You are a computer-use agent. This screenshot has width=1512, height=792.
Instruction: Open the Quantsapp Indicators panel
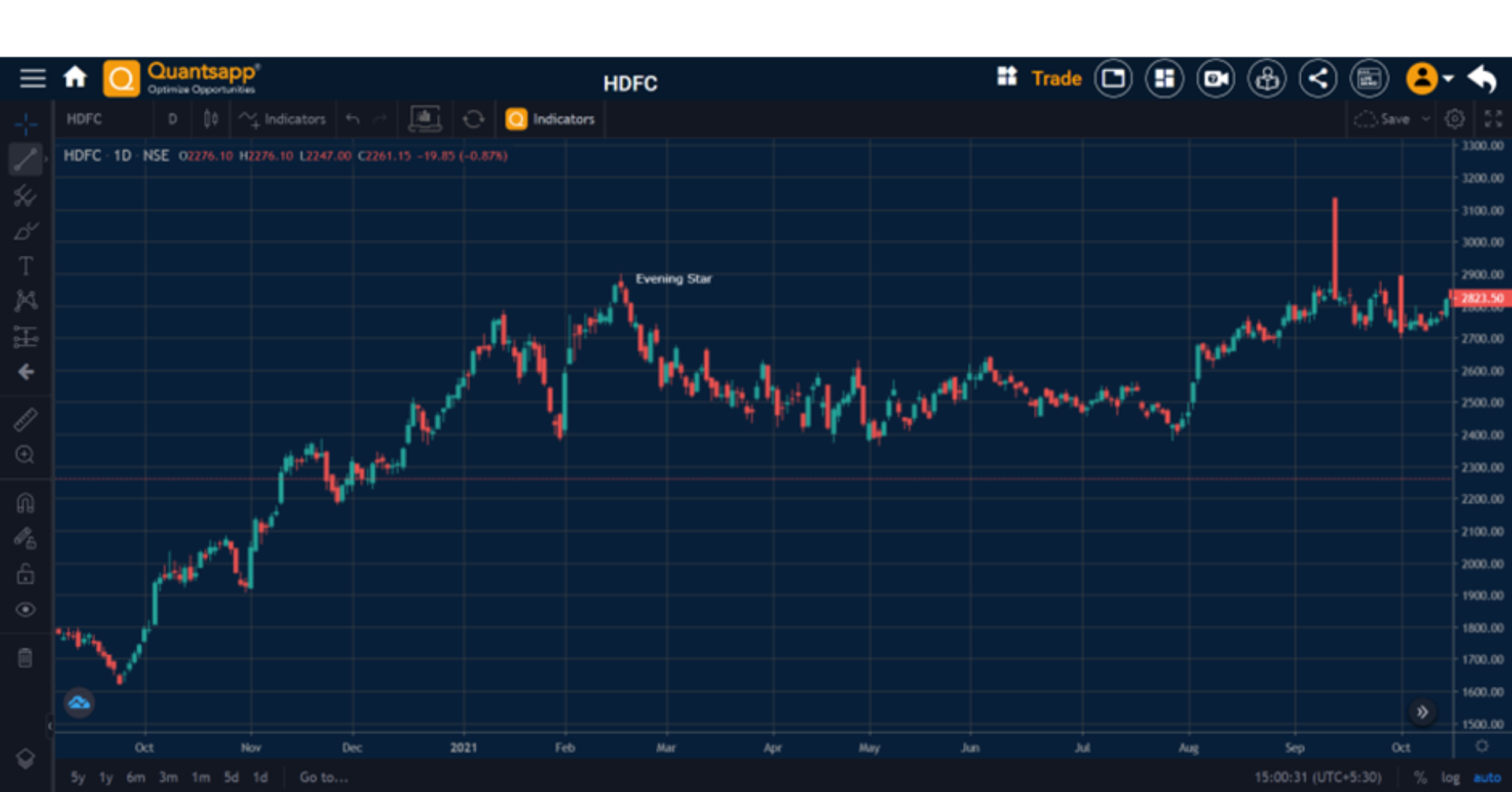[550, 119]
